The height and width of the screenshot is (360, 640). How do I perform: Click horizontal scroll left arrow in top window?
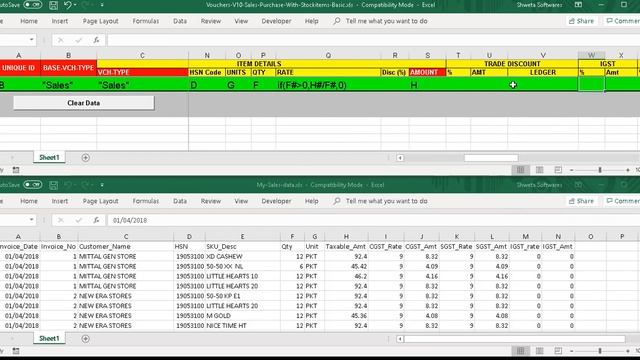coord(400,158)
